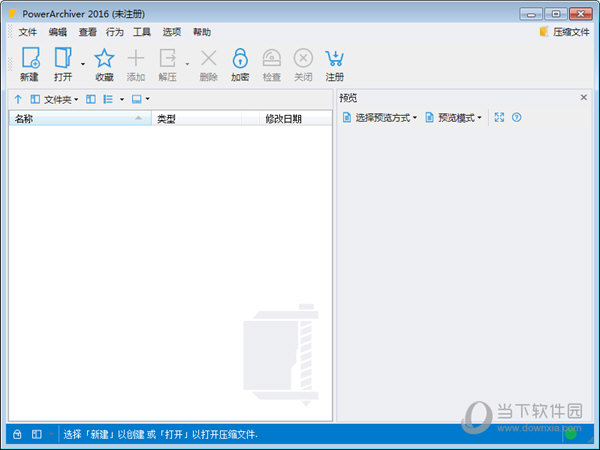This screenshot has height=450, width=600.
Task: Open the 工具 menu
Action: pyautogui.click(x=142, y=32)
